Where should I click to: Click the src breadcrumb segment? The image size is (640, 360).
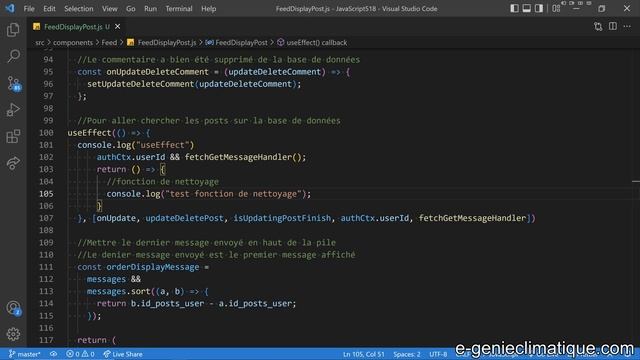coord(40,42)
